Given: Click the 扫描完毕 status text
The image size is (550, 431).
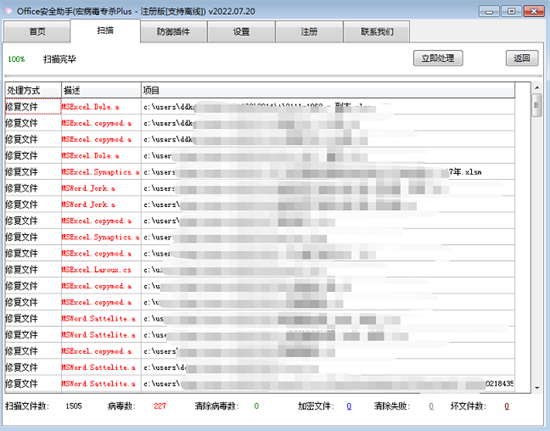Looking at the screenshot, I should (60, 59).
